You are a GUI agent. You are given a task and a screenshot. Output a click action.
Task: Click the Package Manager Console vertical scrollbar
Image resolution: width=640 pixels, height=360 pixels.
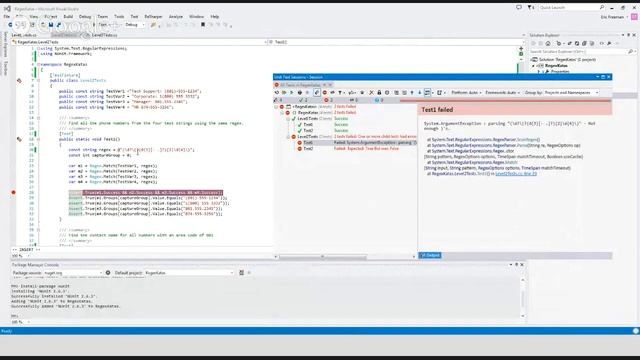[522, 298]
